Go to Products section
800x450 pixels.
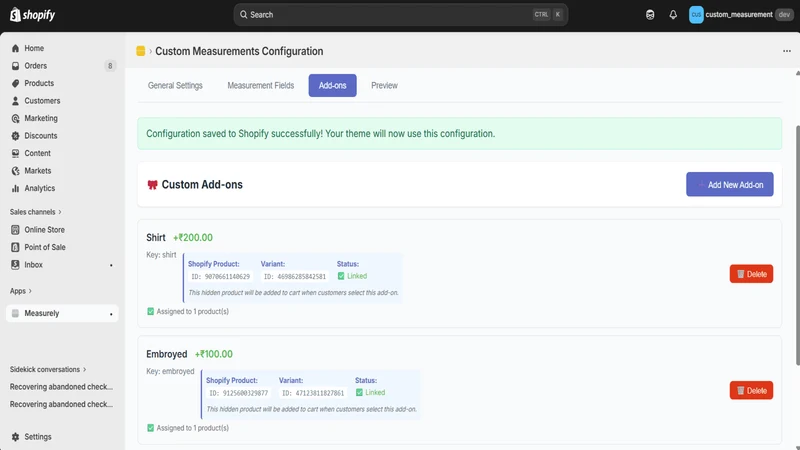coord(39,83)
